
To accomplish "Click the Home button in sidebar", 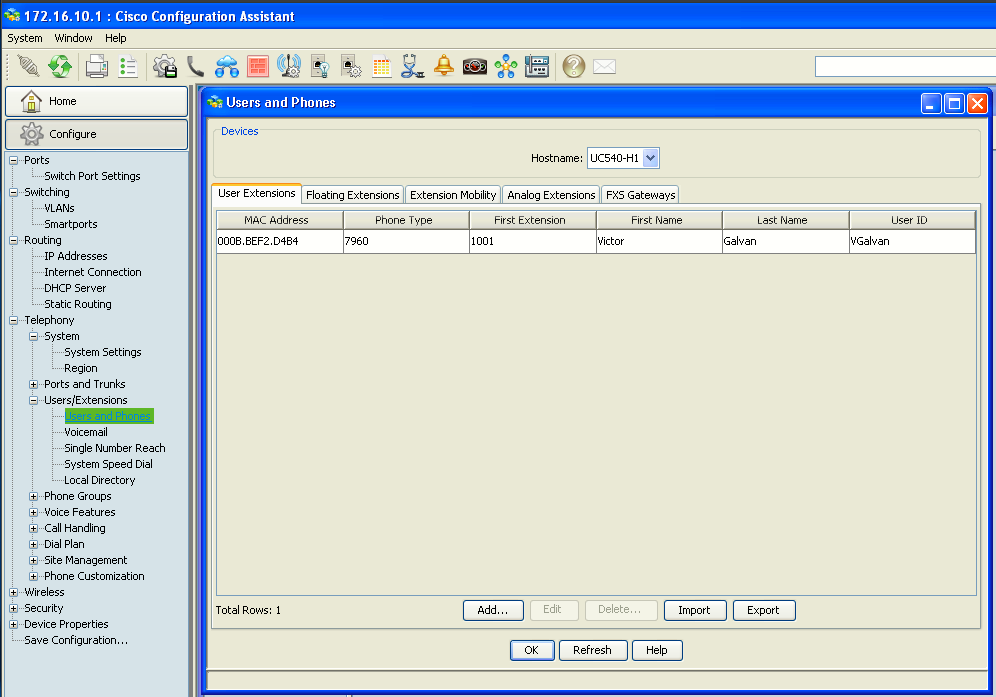I will pos(97,101).
